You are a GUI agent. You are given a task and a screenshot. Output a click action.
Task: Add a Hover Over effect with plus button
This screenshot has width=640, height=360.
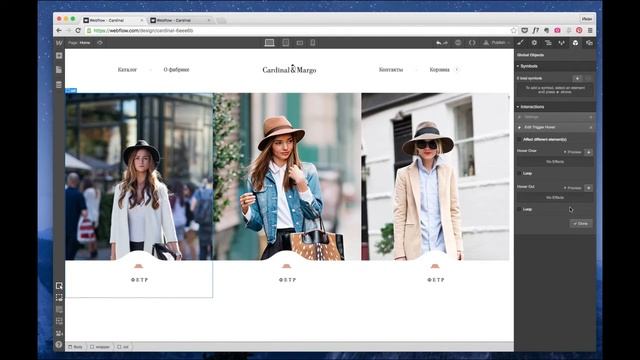(x=589, y=152)
